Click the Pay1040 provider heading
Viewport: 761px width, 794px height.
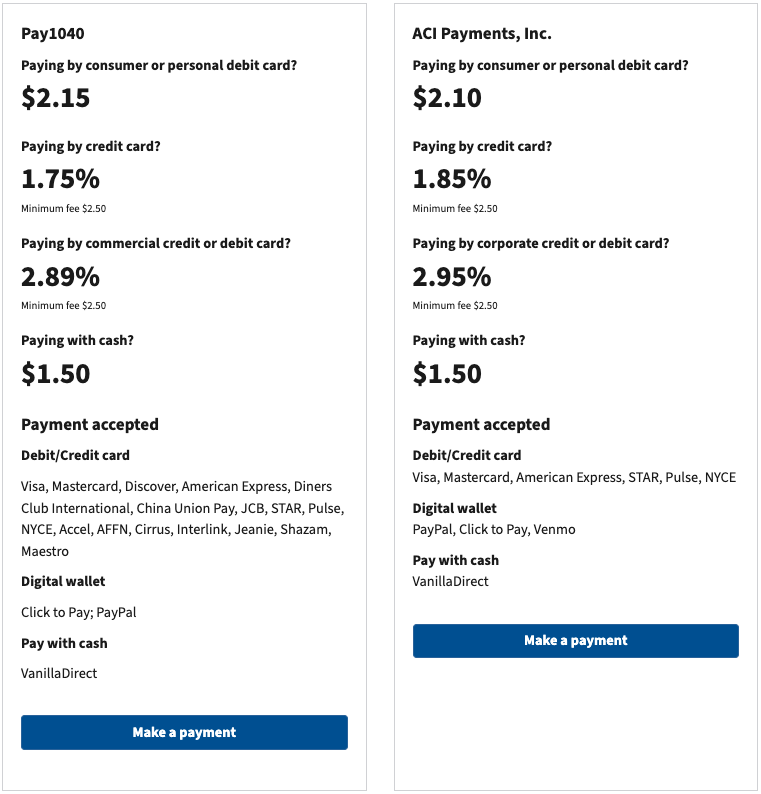click(x=53, y=33)
